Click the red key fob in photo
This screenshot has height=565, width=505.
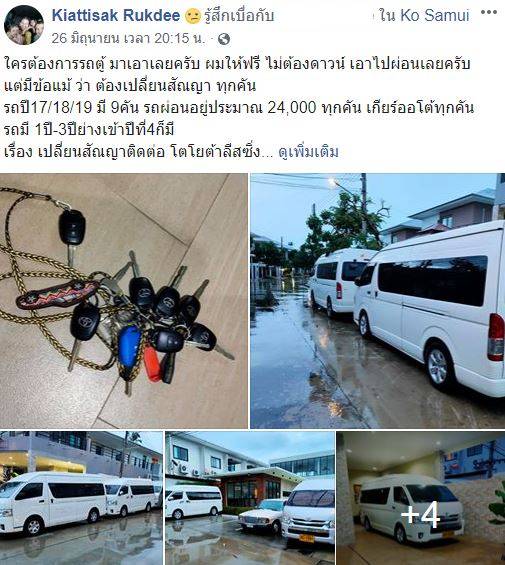[x=151, y=363]
